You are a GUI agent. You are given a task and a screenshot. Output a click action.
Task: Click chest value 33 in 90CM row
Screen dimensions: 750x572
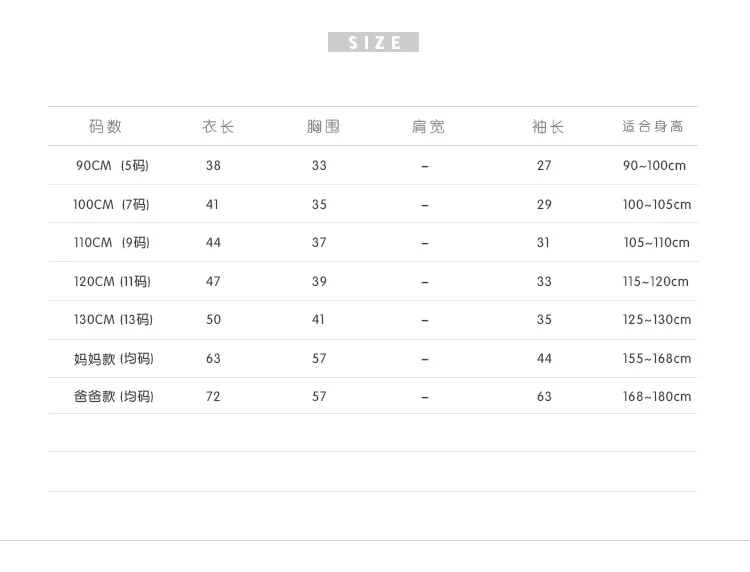tap(319, 165)
